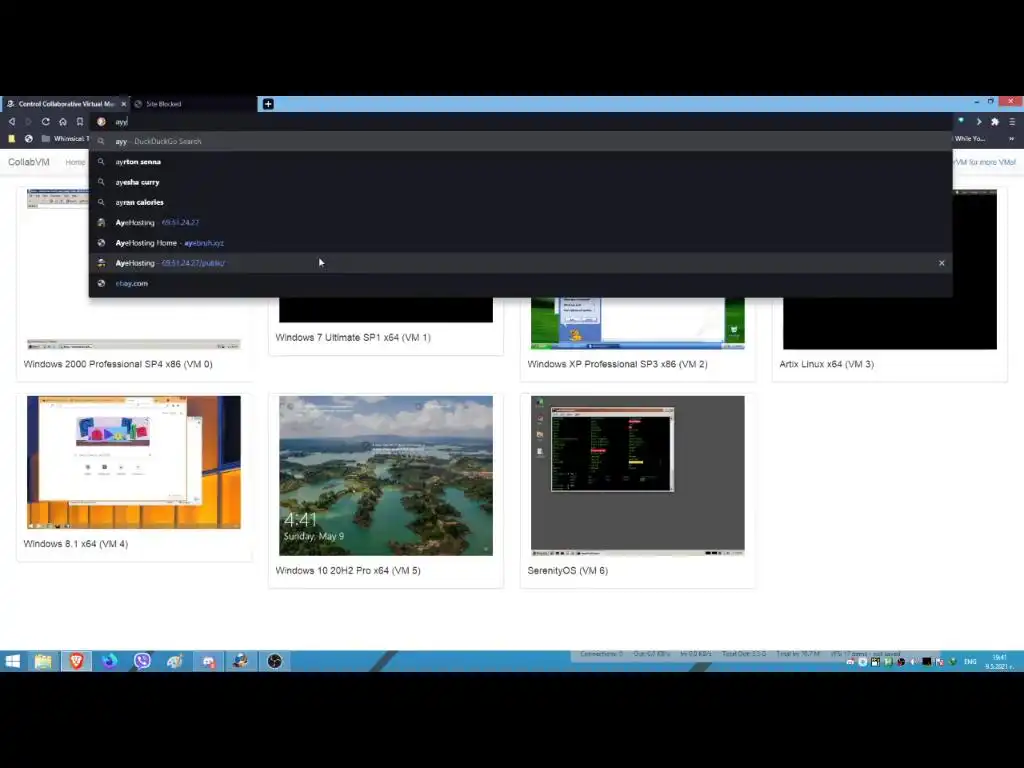Select the Control Collaborative Virtual Machines tab
The image size is (1024, 768).
(65, 104)
